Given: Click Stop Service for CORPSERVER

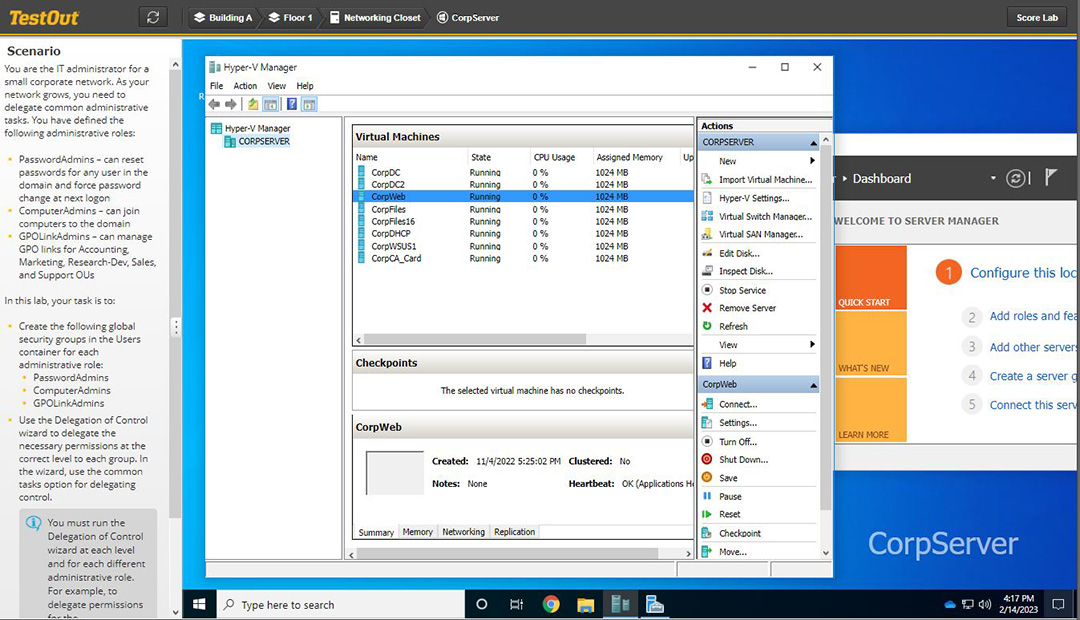Looking at the screenshot, I should (x=745, y=288).
